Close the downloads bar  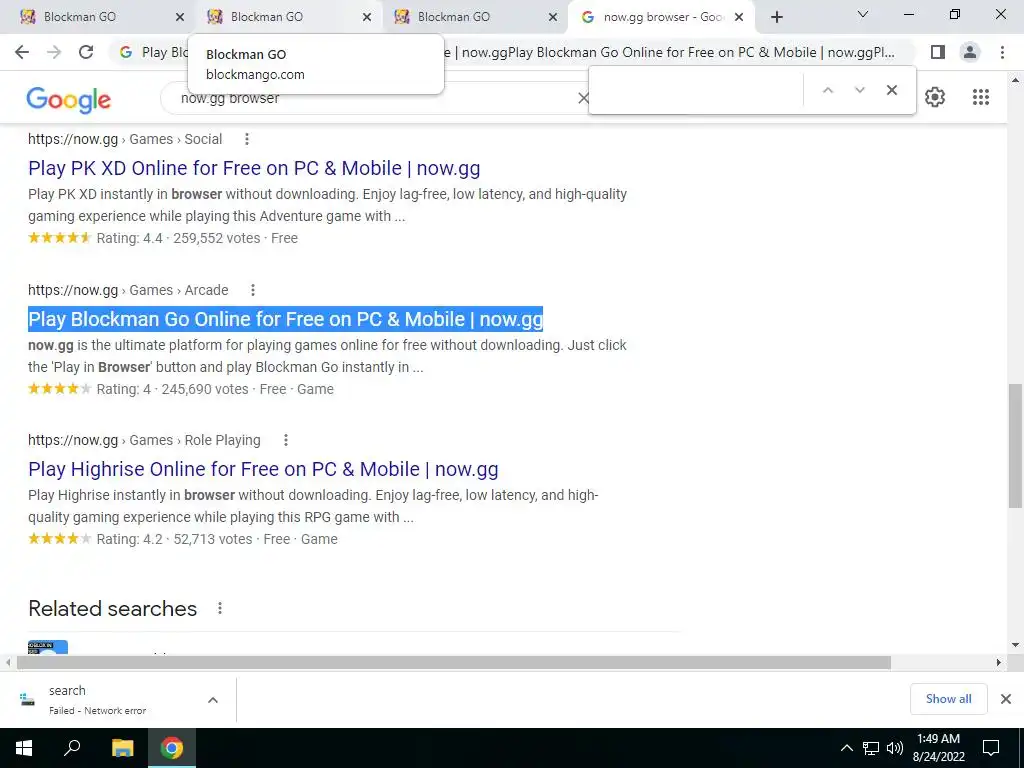click(x=1006, y=699)
